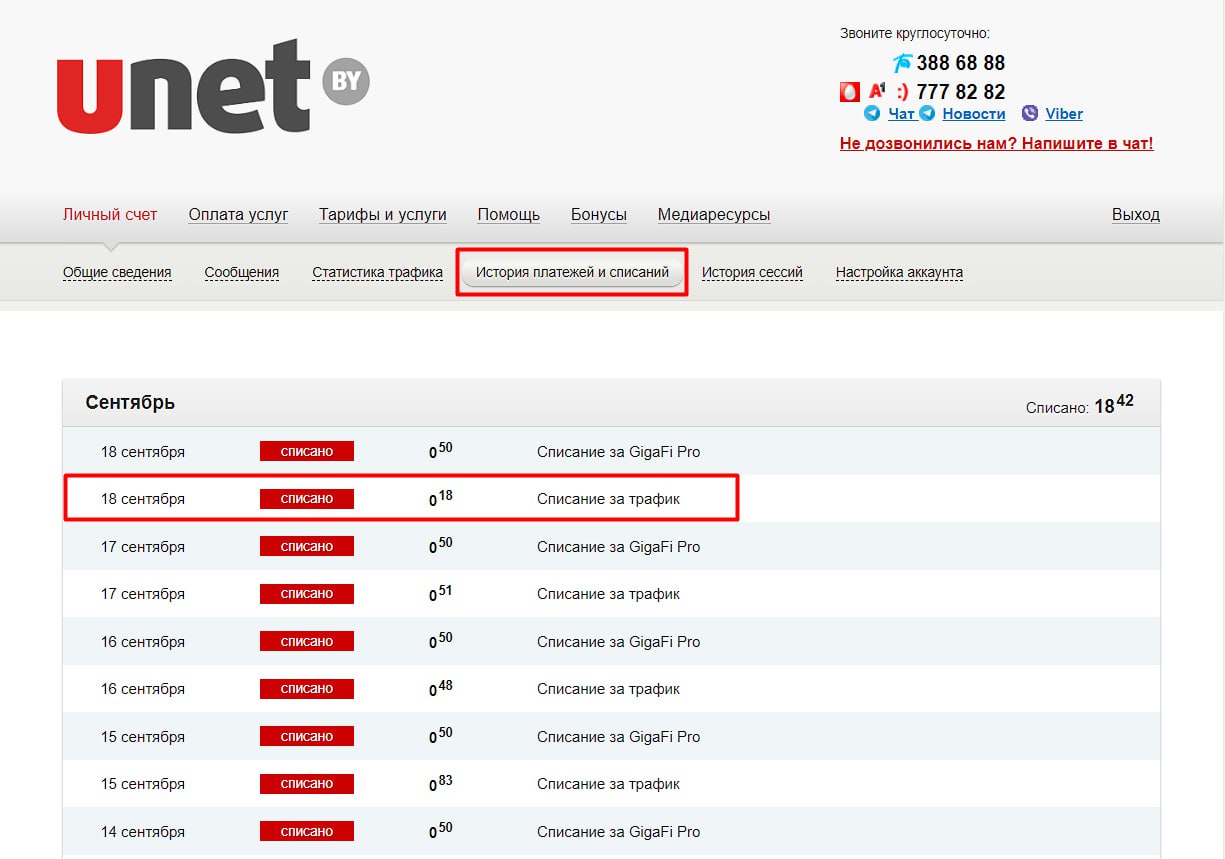Open Тарифы и услуги menu item
Screen dimensions: 1225x859
pos(382,215)
